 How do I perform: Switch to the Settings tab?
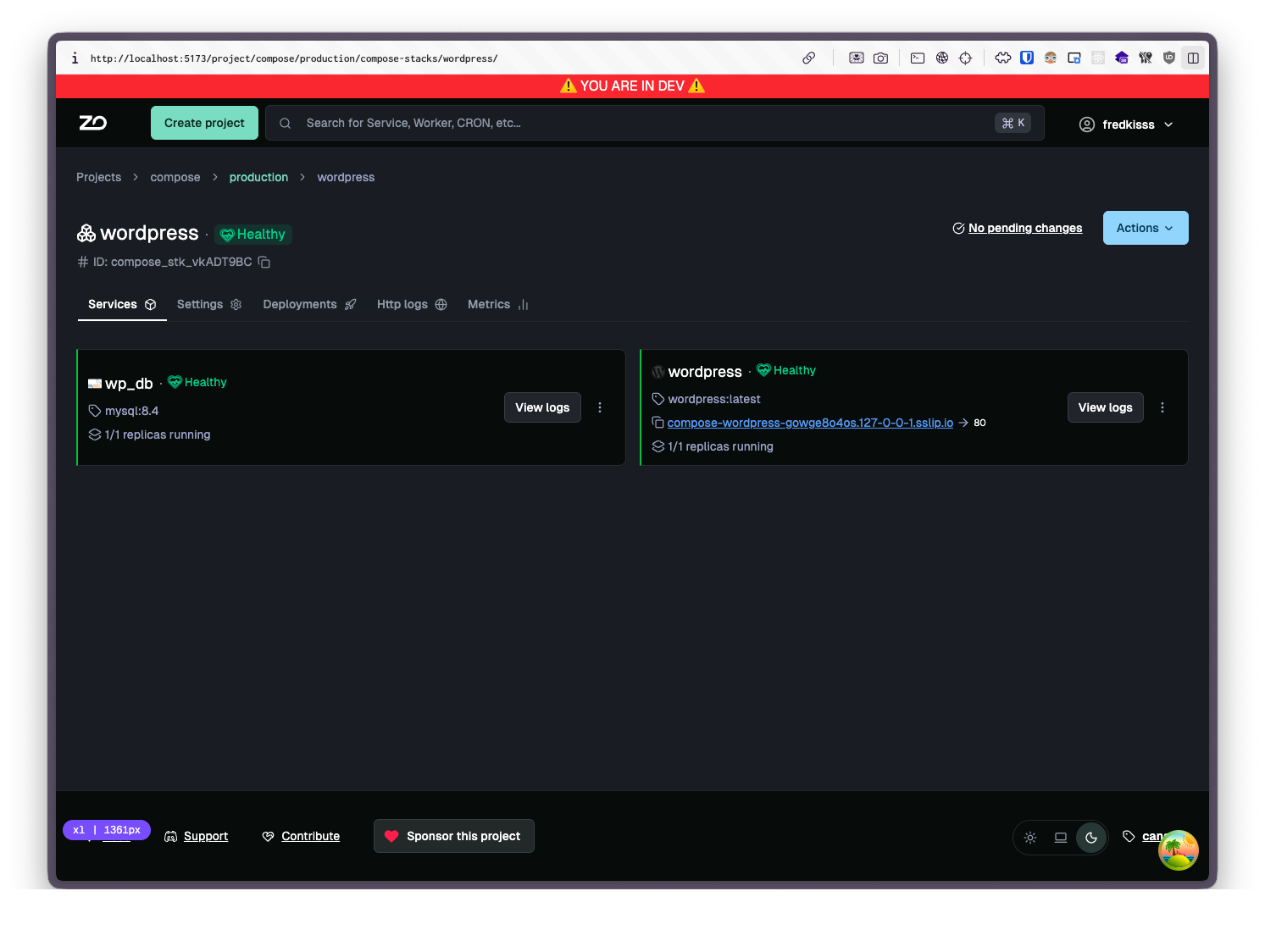click(x=209, y=304)
